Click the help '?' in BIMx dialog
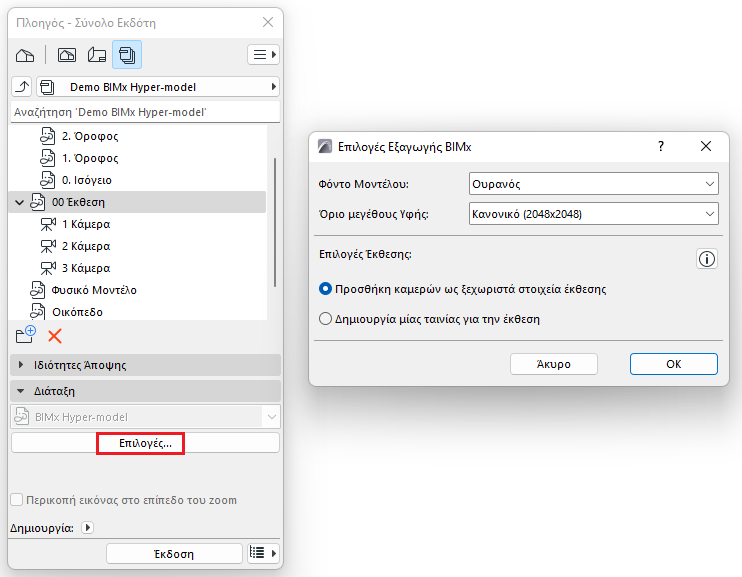Viewport: 742px width, 577px height. point(661,147)
